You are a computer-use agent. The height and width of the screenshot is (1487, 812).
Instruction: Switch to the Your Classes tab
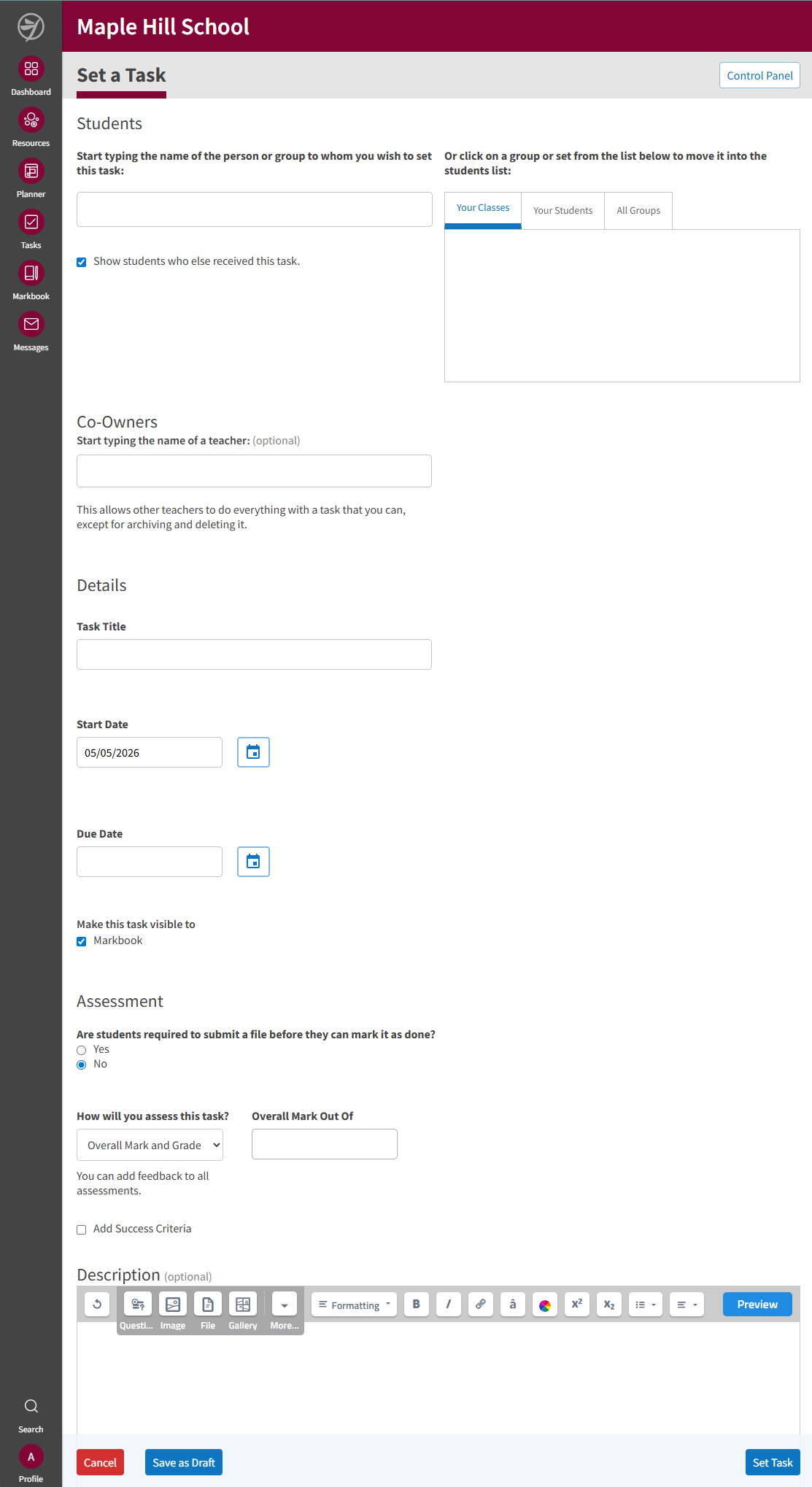tap(483, 209)
